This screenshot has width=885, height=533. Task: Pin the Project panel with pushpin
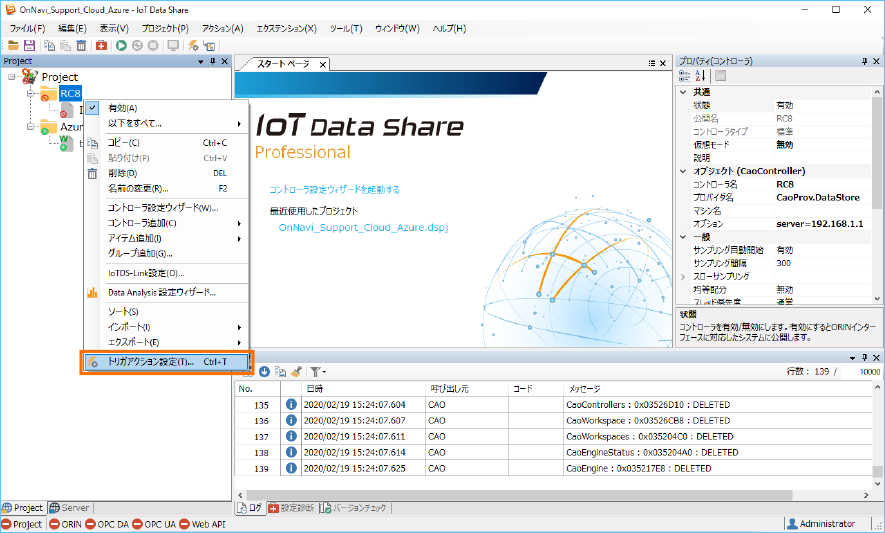211,61
